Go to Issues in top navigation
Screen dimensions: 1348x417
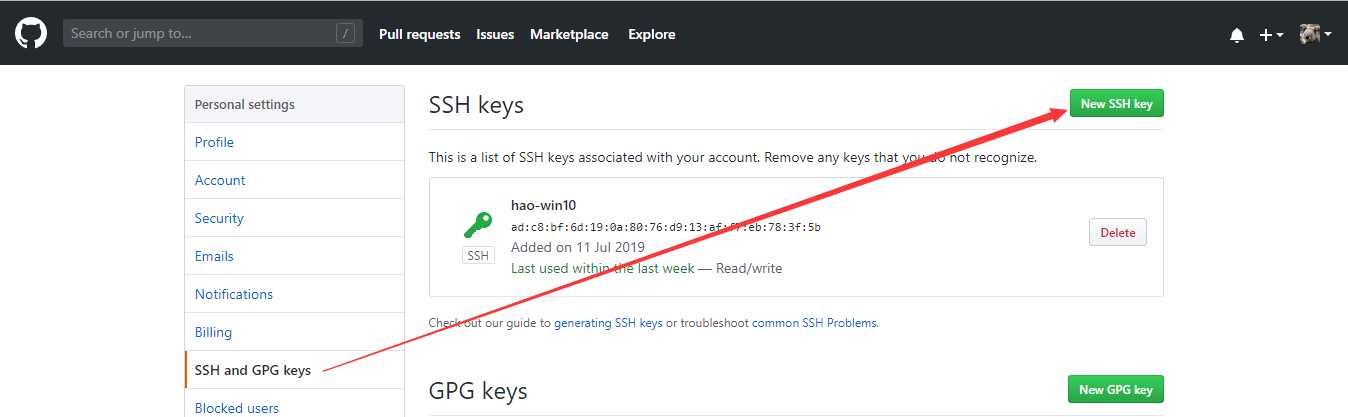click(495, 34)
